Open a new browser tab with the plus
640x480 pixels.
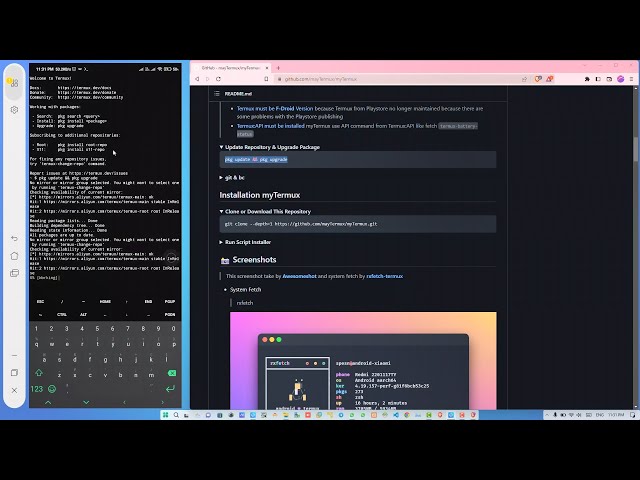pos(278,68)
